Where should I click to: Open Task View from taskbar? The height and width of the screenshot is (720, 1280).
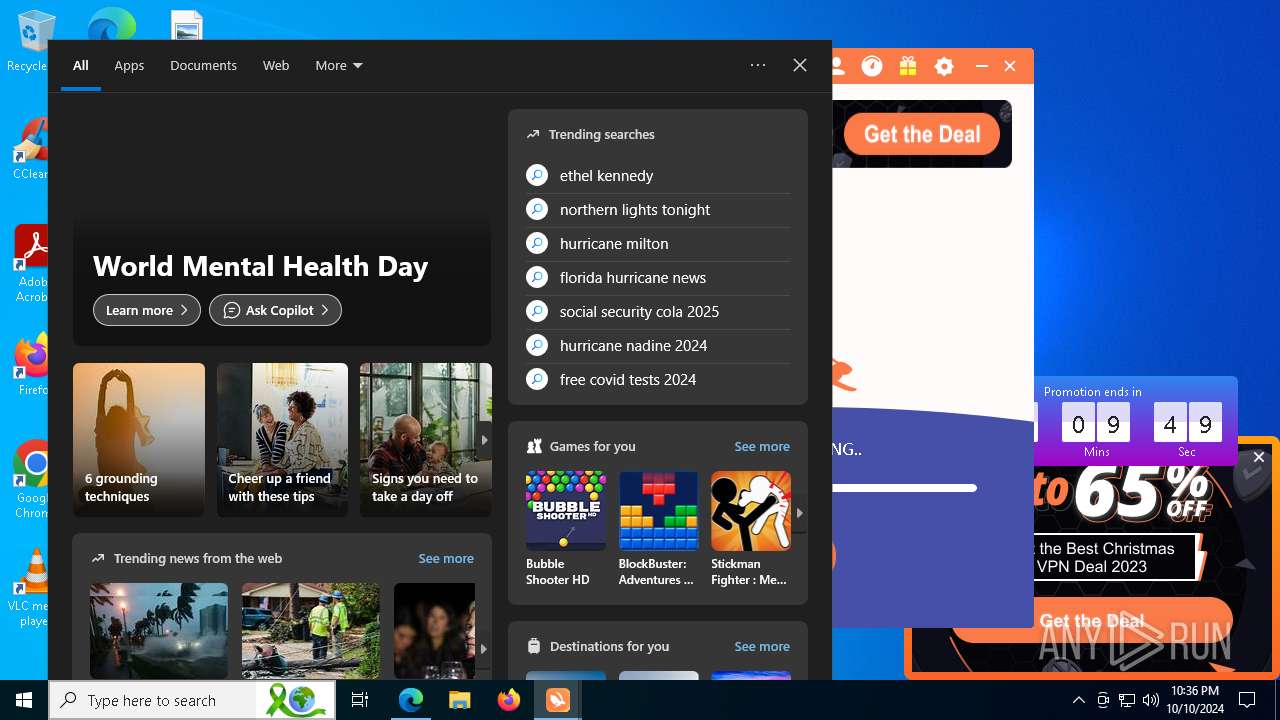click(x=360, y=700)
